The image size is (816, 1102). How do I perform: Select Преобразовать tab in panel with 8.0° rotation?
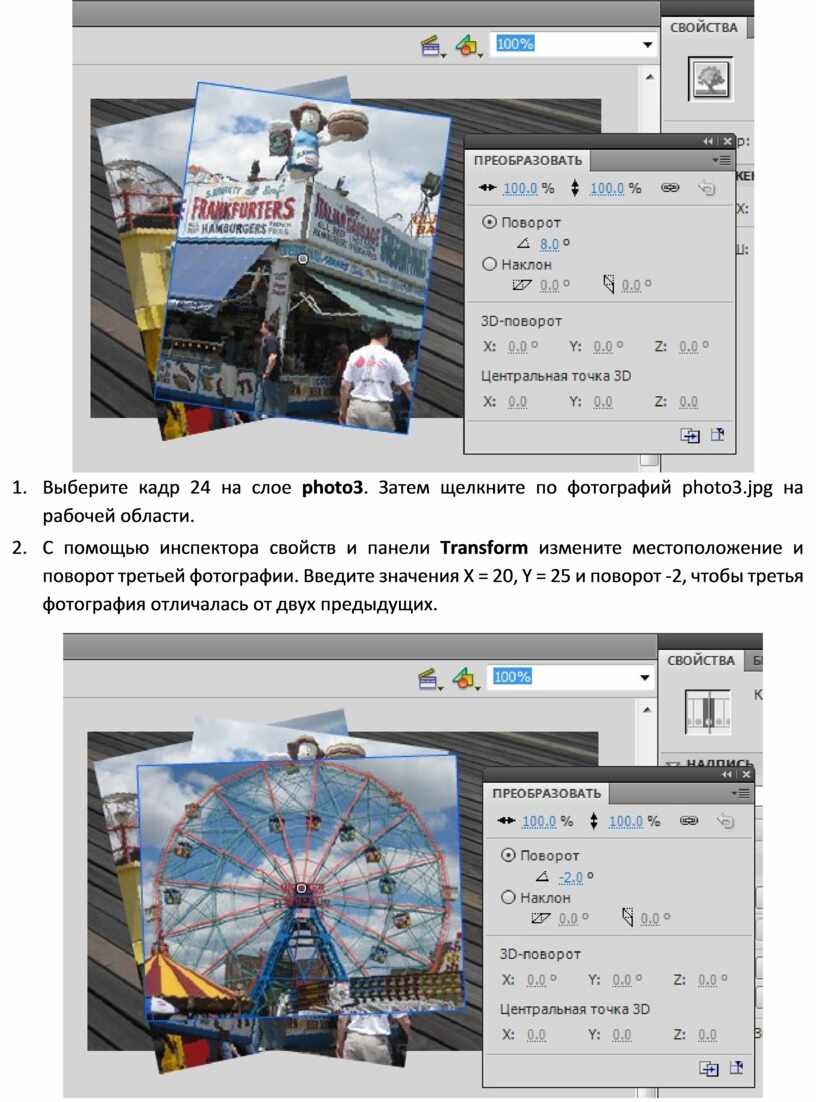(x=528, y=160)
